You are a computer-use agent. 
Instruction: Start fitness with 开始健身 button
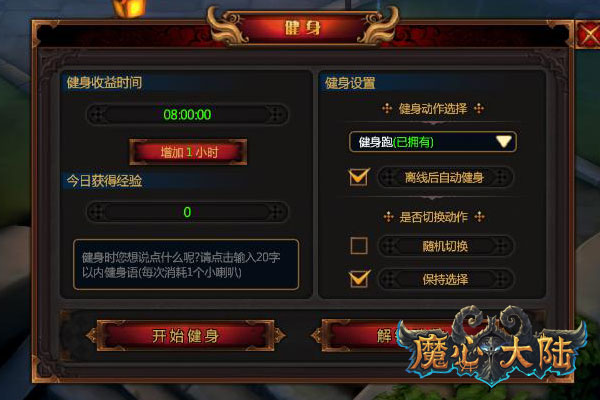[185, 336]
